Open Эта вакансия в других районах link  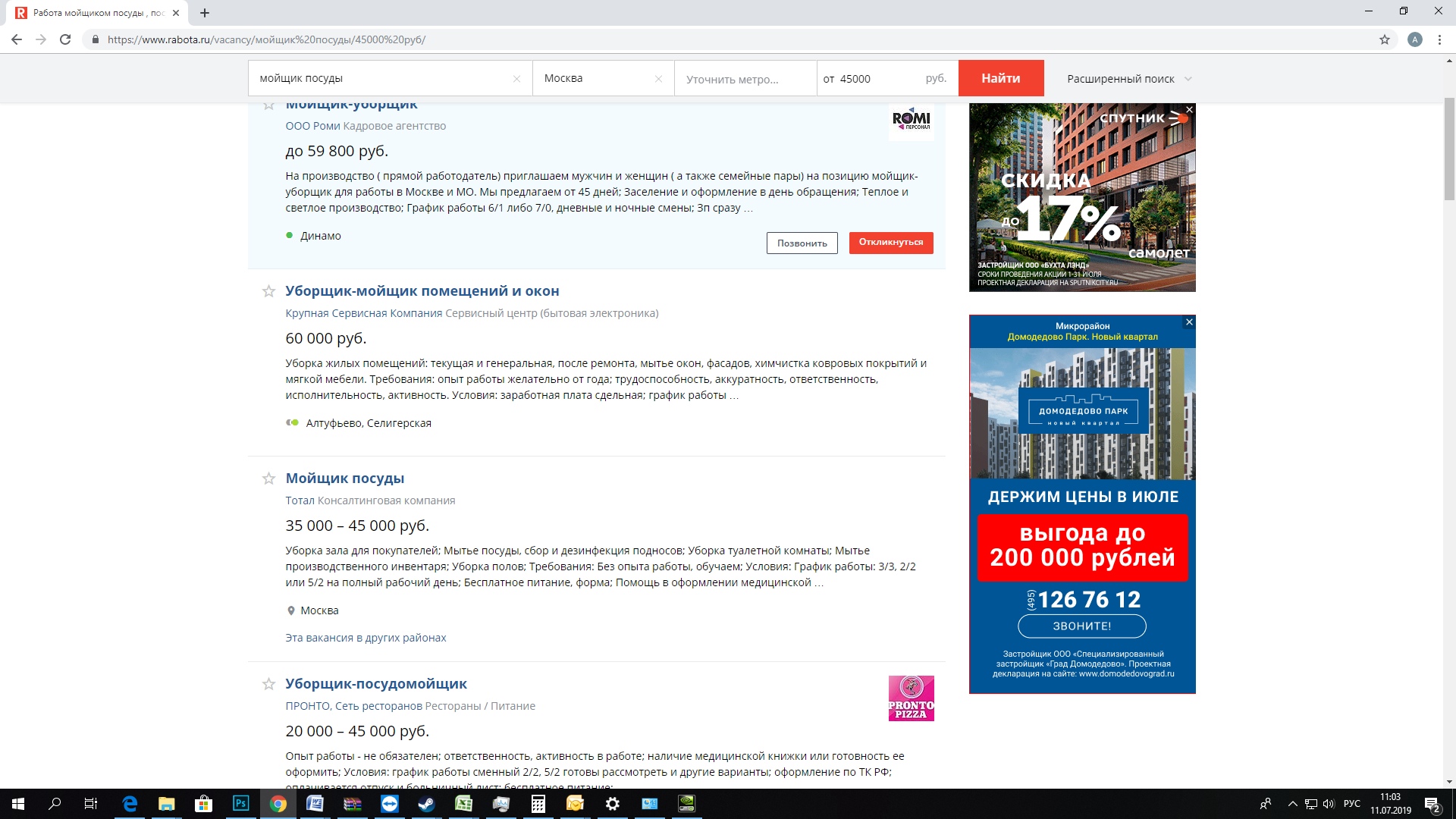coord(366,638)
